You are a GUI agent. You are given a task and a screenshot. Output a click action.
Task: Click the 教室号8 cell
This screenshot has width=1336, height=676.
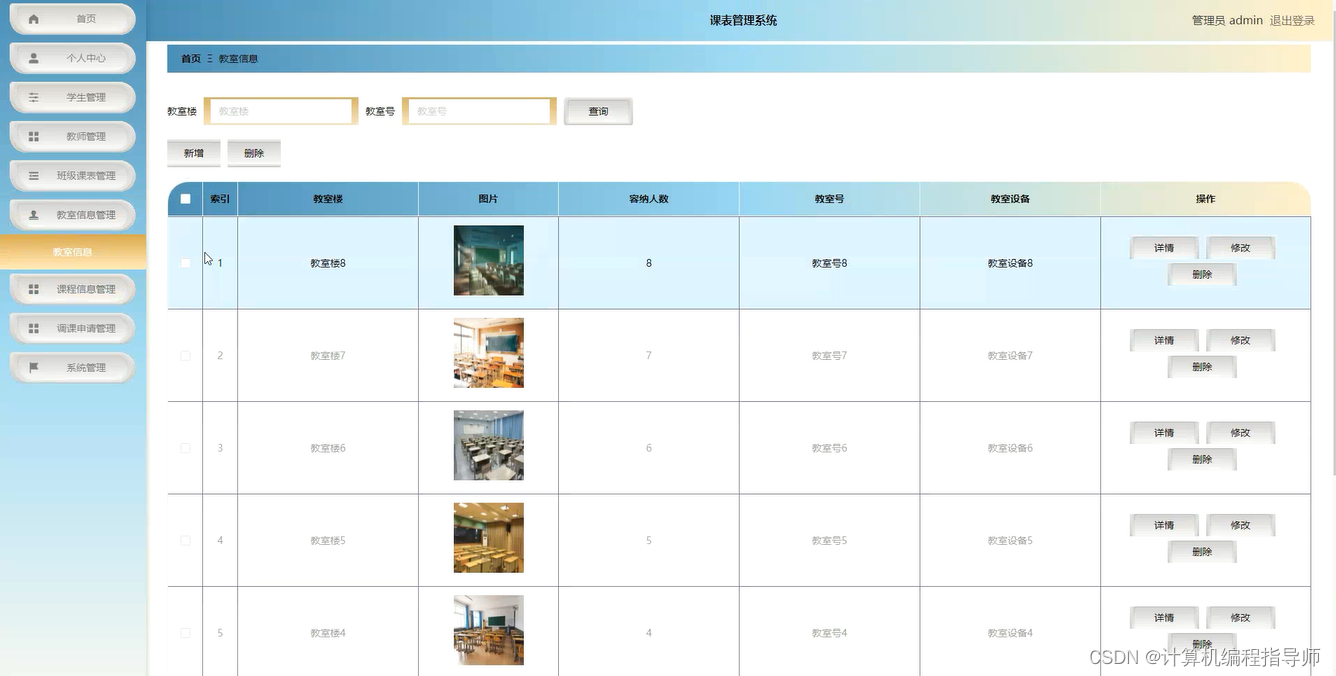point(829,263)
